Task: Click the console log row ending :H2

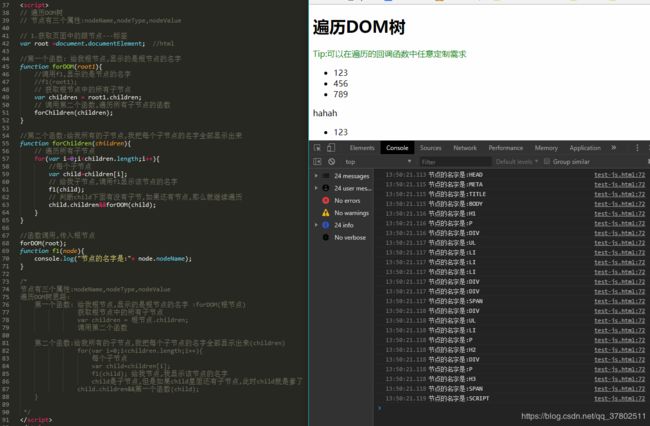Action: point(512,350)
